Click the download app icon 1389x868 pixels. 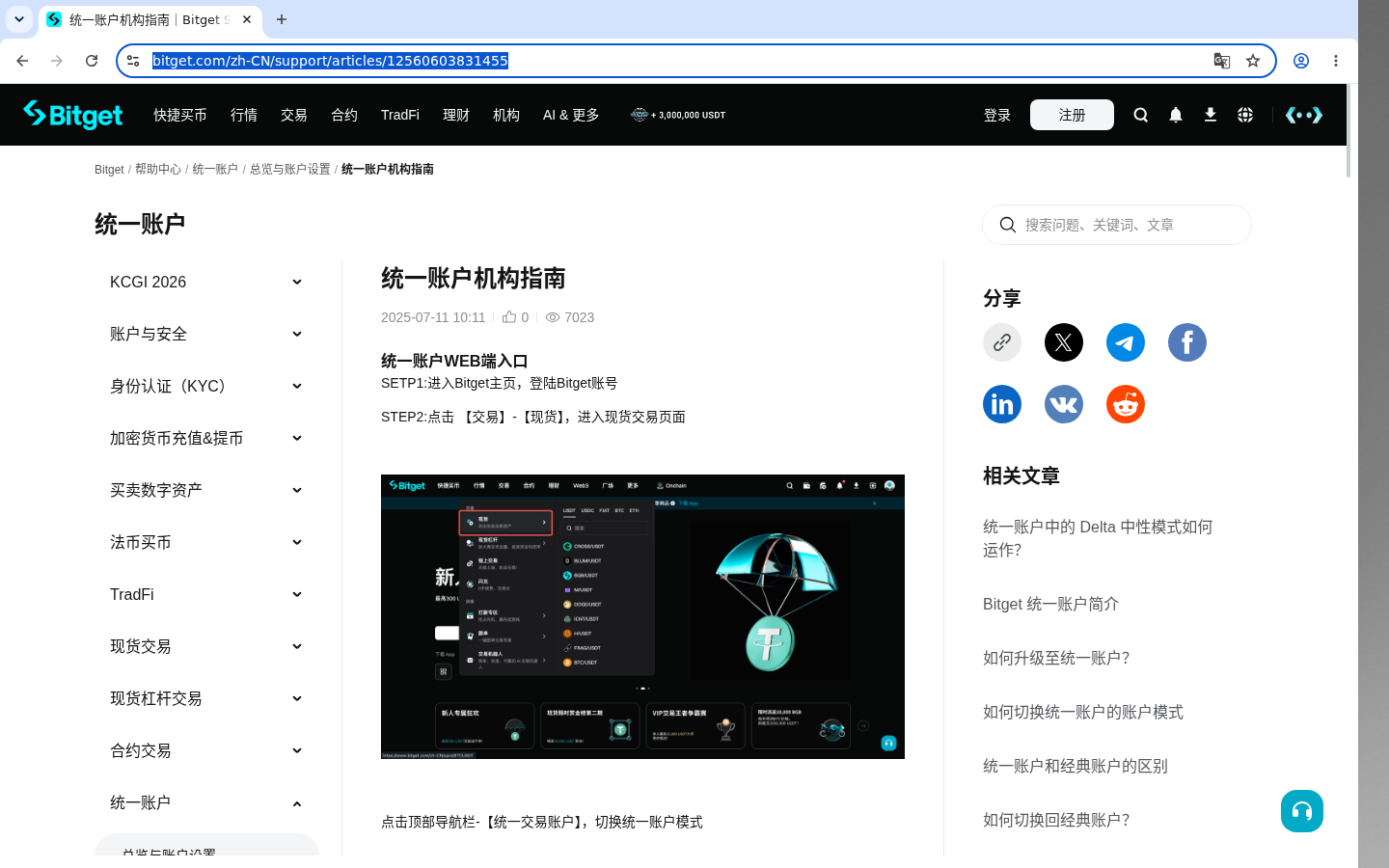tap(1210, 115)
